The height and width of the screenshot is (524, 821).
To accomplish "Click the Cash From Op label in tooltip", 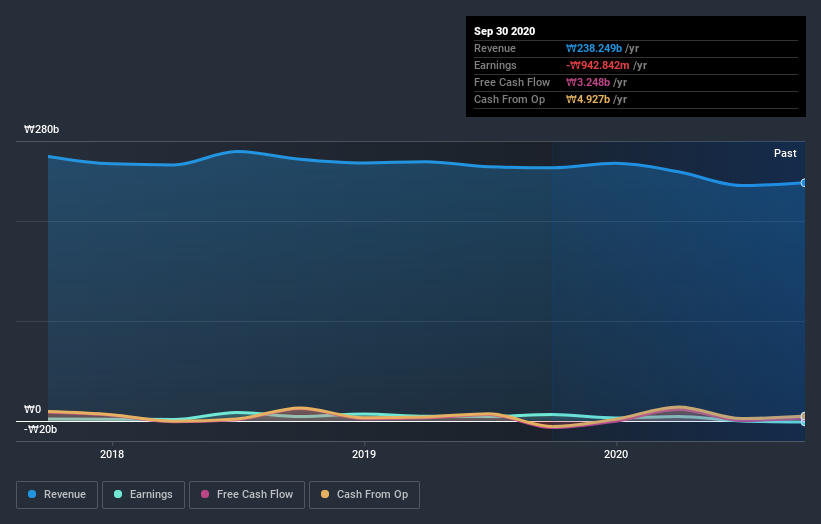I will (x=509, y=99).
